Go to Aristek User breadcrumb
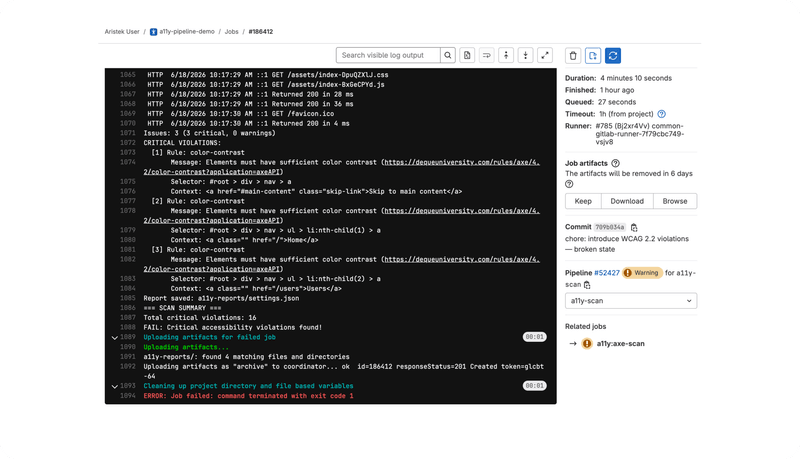Screen dimensions: 800x459 pos(122,32)
